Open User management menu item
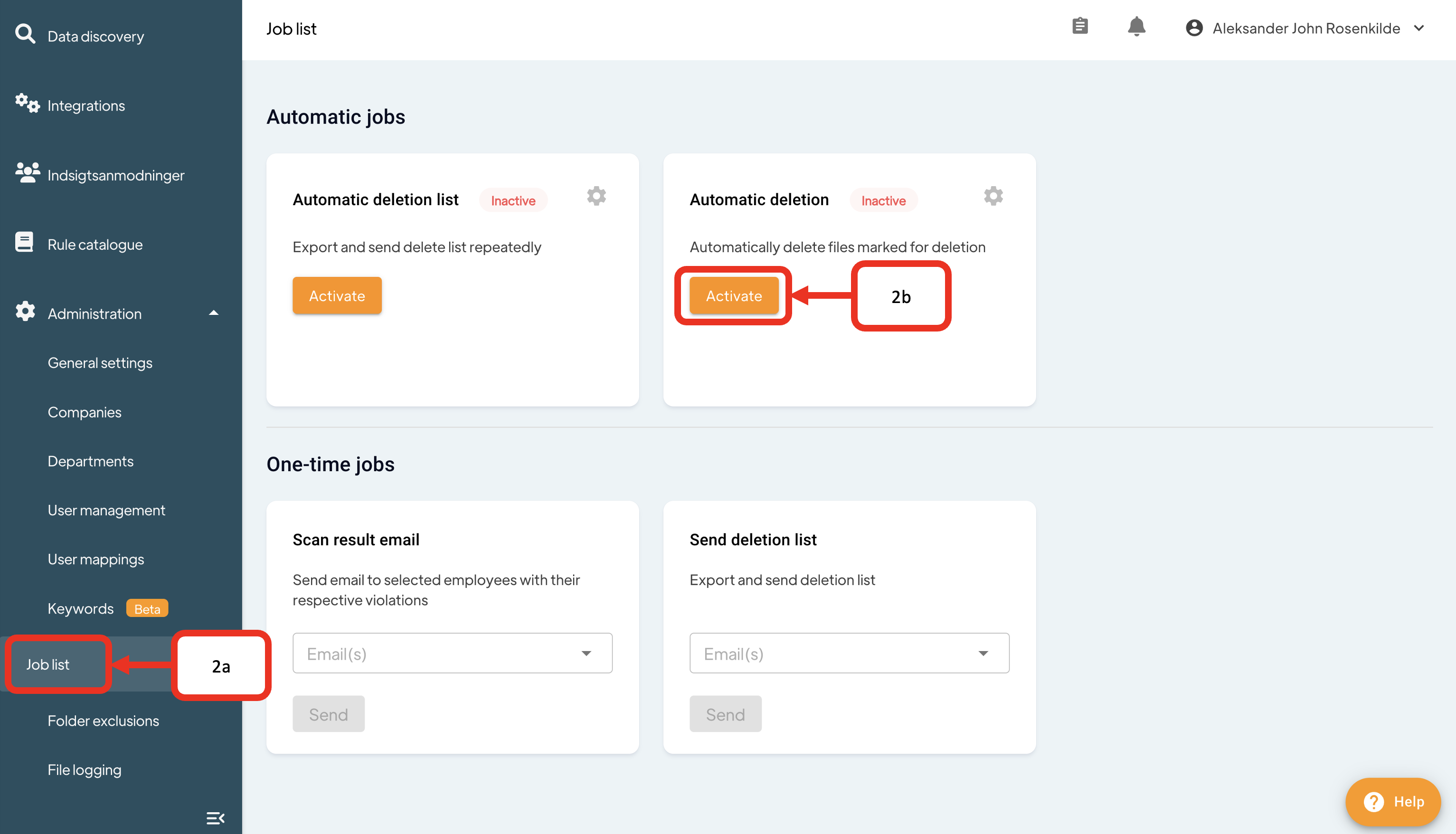The image size is (1456, 834). coord(106,511)
